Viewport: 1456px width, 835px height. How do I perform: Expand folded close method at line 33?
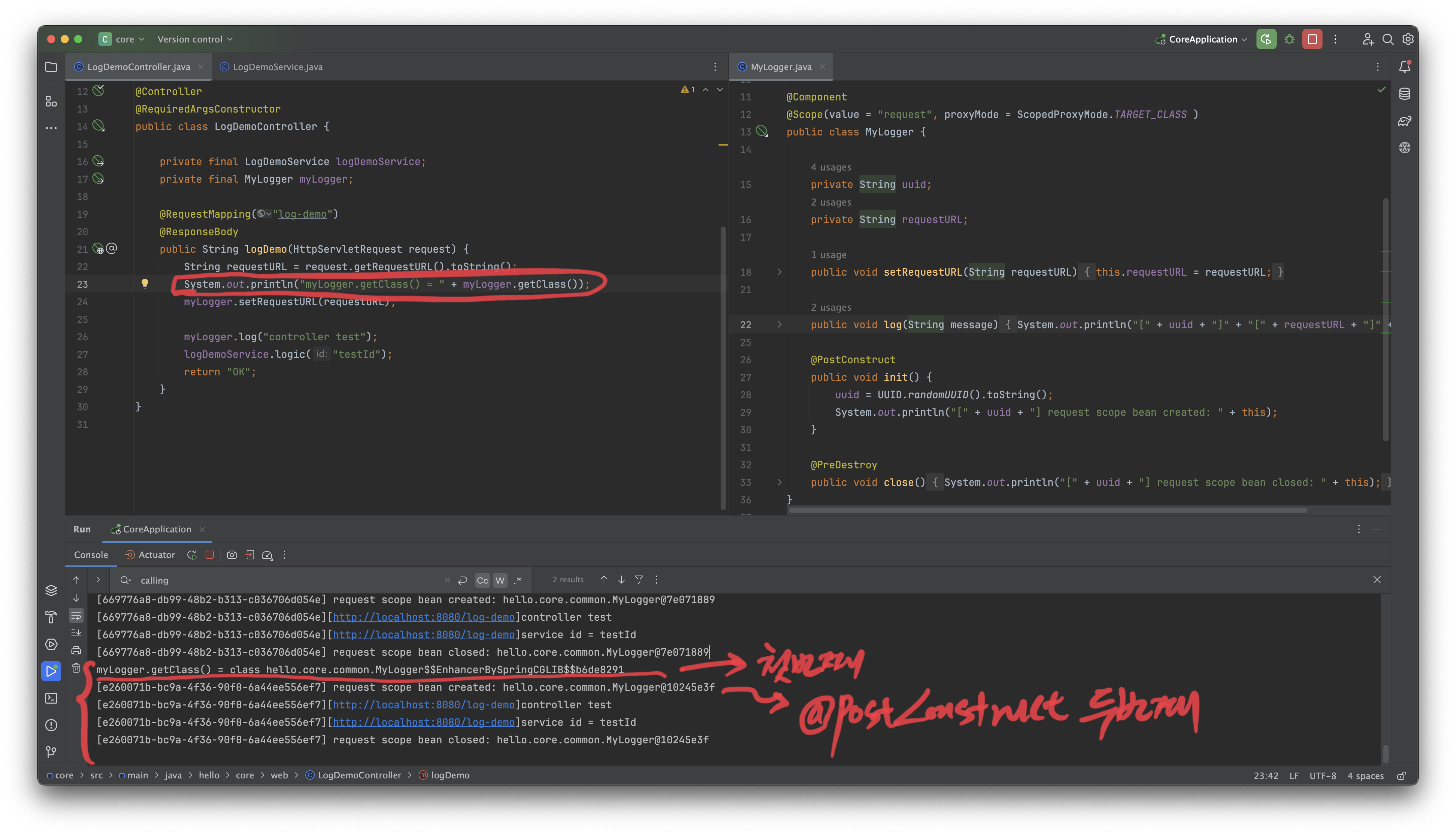pos(779,482)
